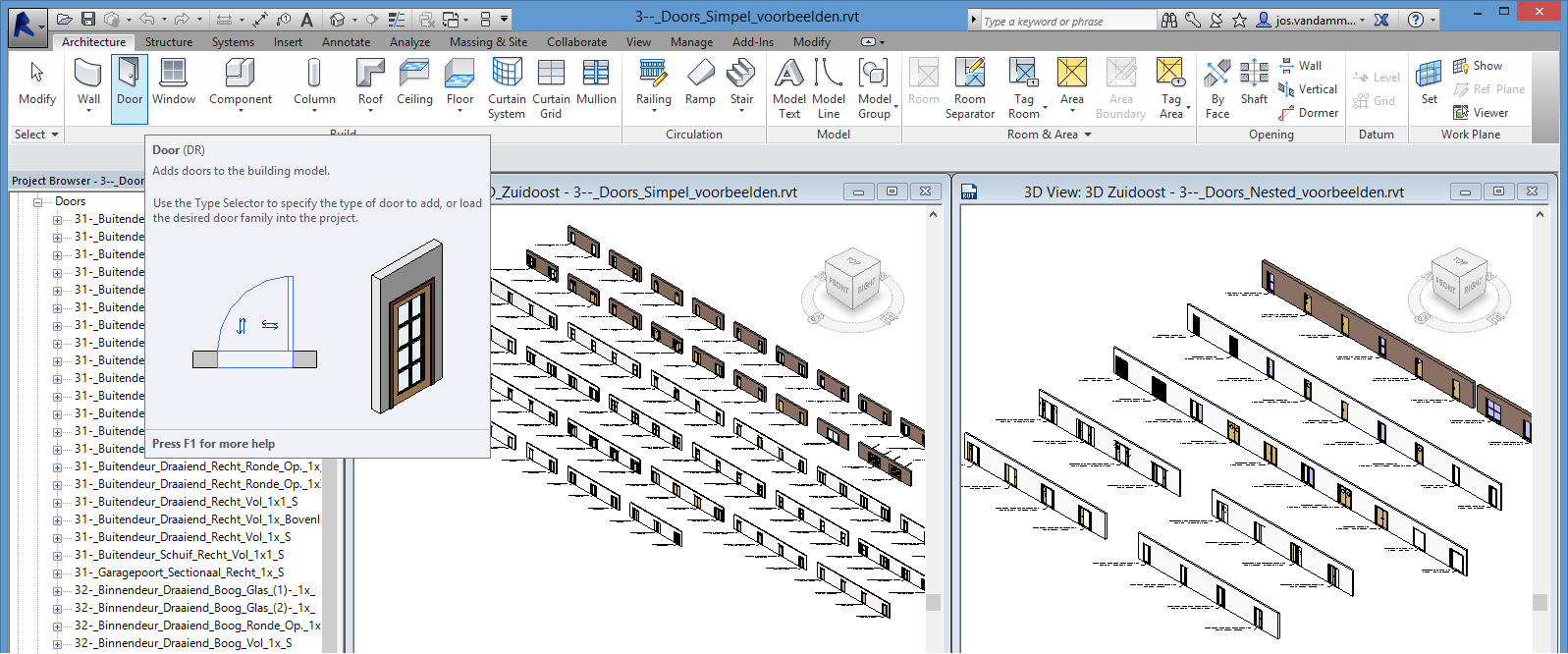Click the search keyword input field

(1068, 21)
